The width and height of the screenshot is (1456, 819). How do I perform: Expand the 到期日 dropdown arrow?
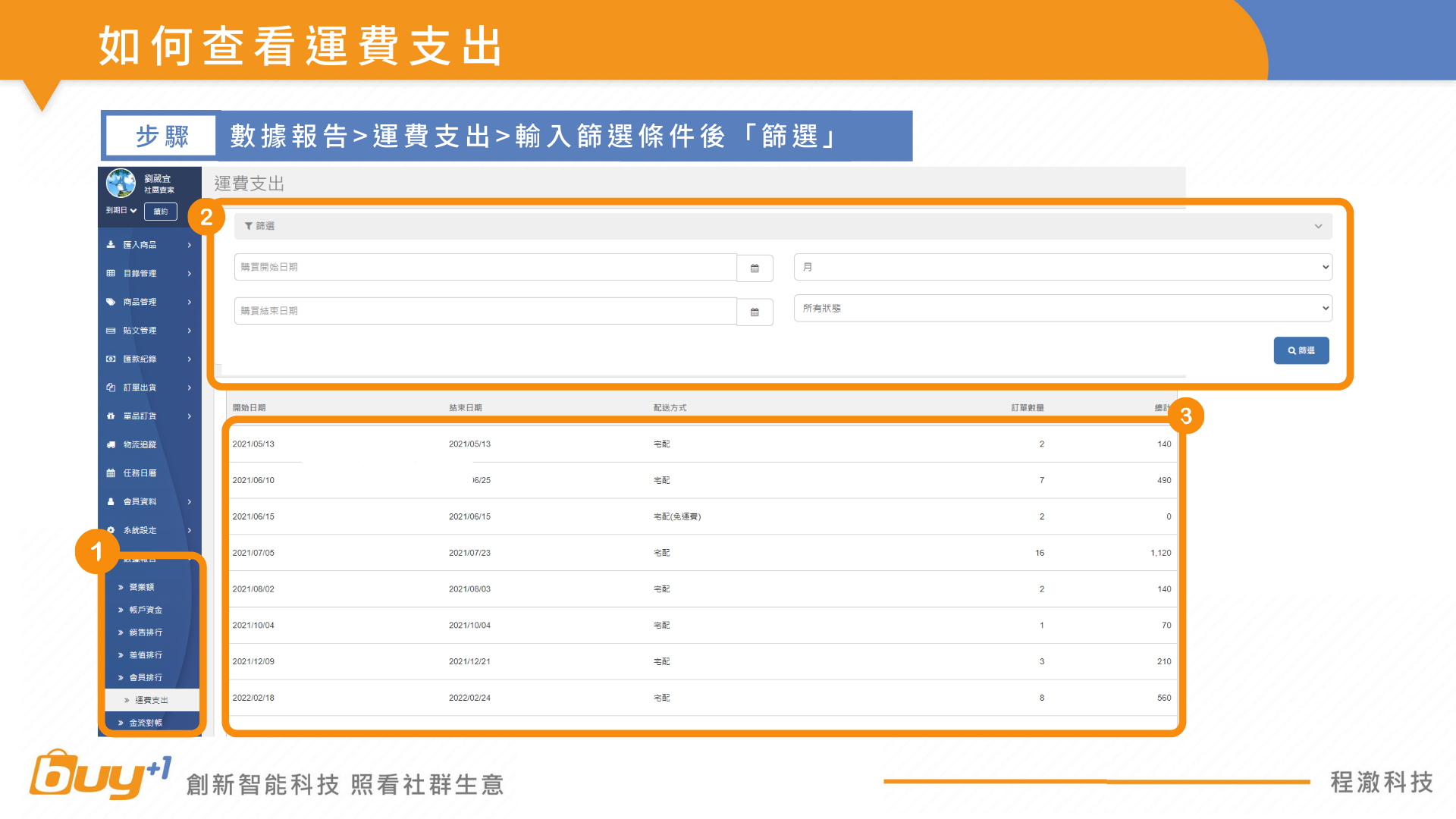[x=133, y=211]
